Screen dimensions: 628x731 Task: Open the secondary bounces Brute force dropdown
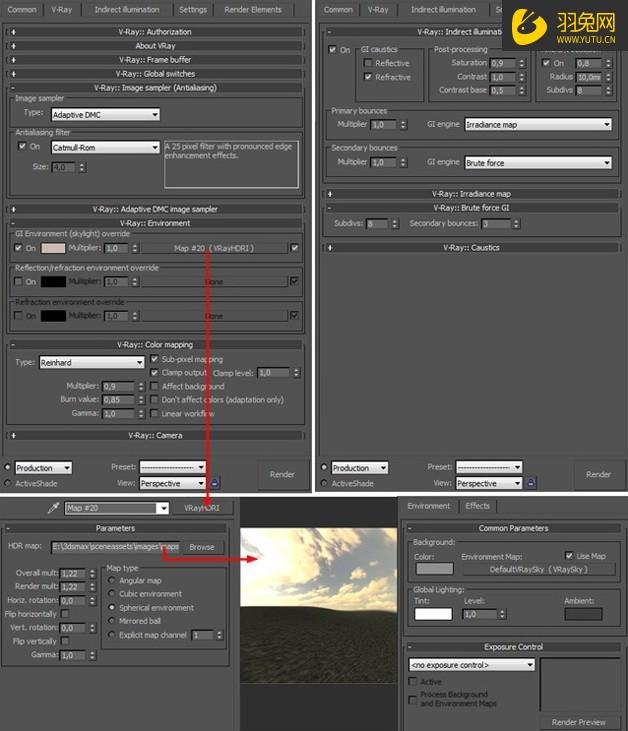click(538, 163)
